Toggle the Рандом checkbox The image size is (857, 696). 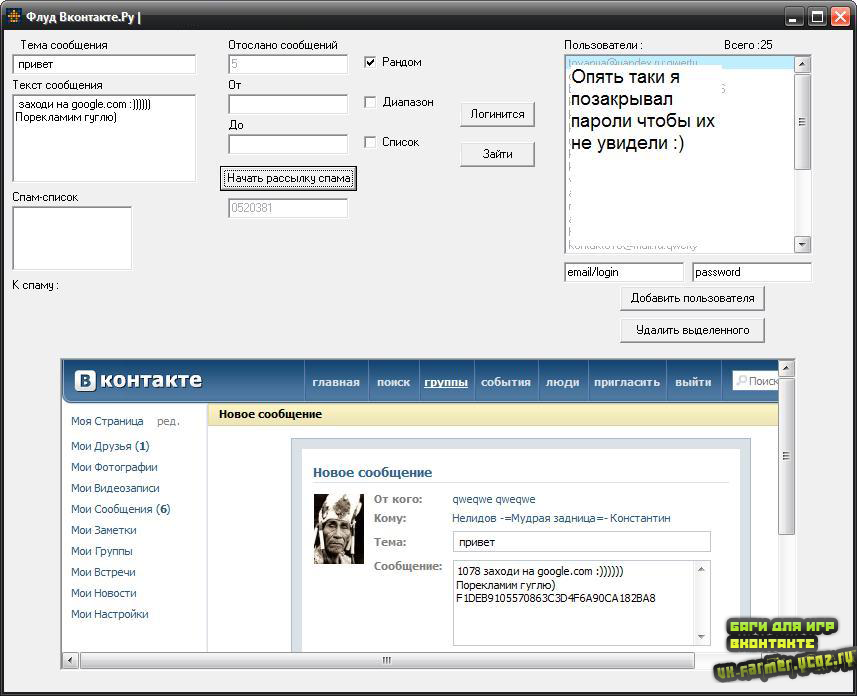(370, 62)
